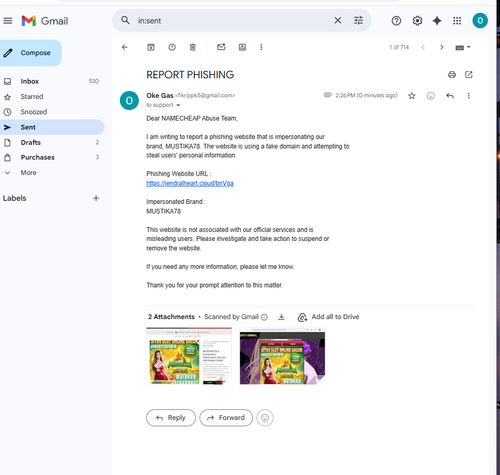Image resolution: width=500 pixels, height=475 pixels.
Task: Open the input tools dropdown
Action: tap(463, 47)
